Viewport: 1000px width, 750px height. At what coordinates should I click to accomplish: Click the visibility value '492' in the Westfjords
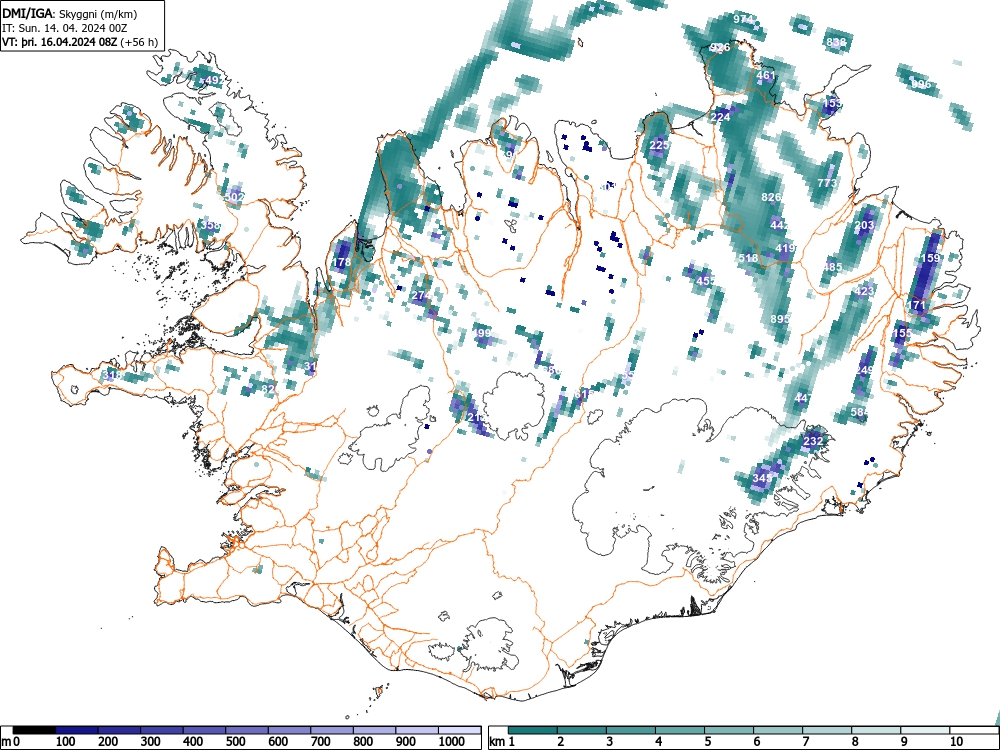[214, 80]
